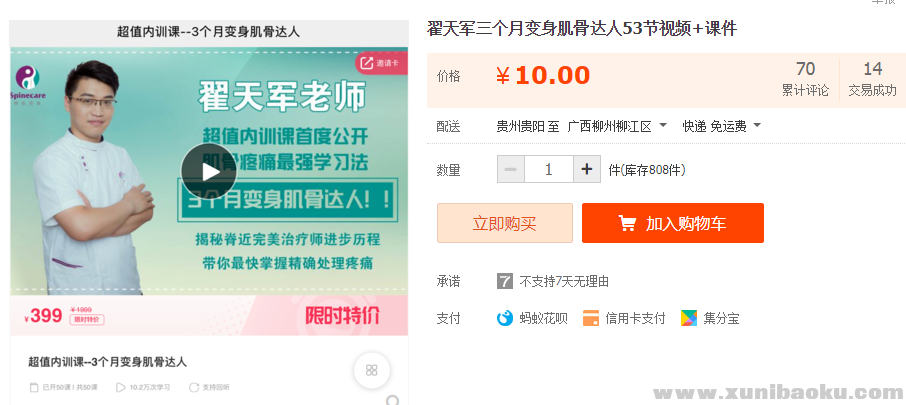Click the Spinecare logo
This screenshot has height=405, width=906.
26,79
